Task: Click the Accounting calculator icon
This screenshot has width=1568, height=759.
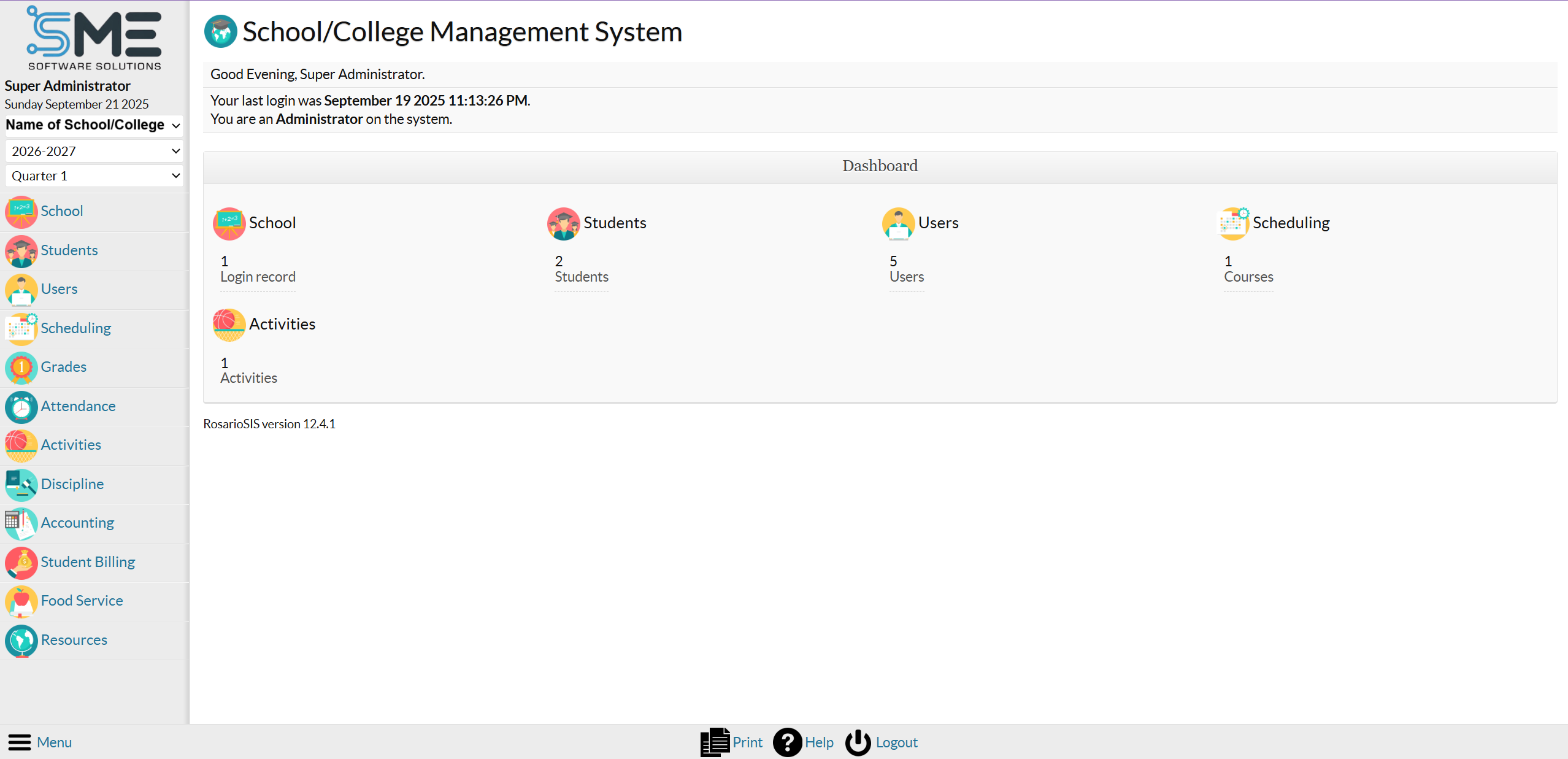Action: pyautogui.click(x=21, y=523)
